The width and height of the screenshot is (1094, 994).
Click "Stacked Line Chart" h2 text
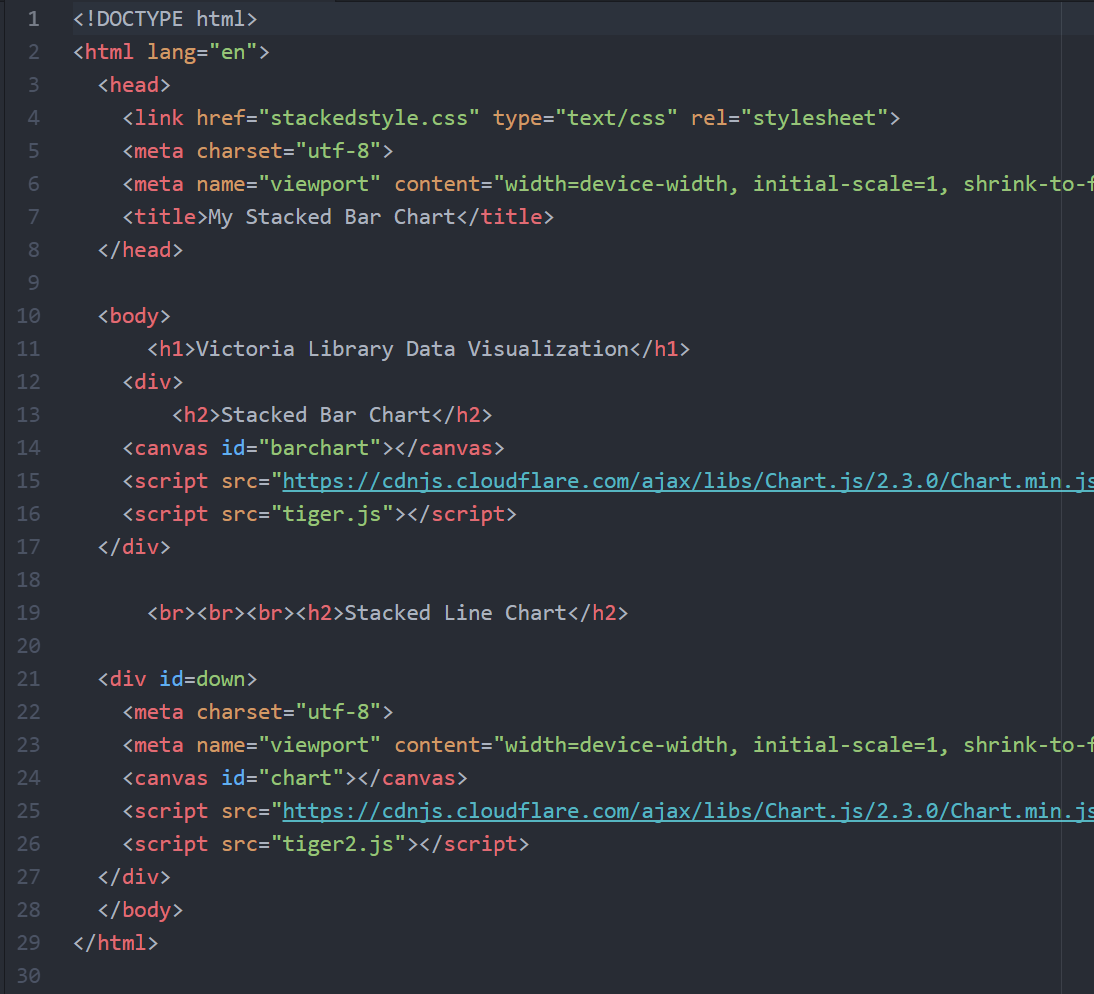click(x=456, y=613)
